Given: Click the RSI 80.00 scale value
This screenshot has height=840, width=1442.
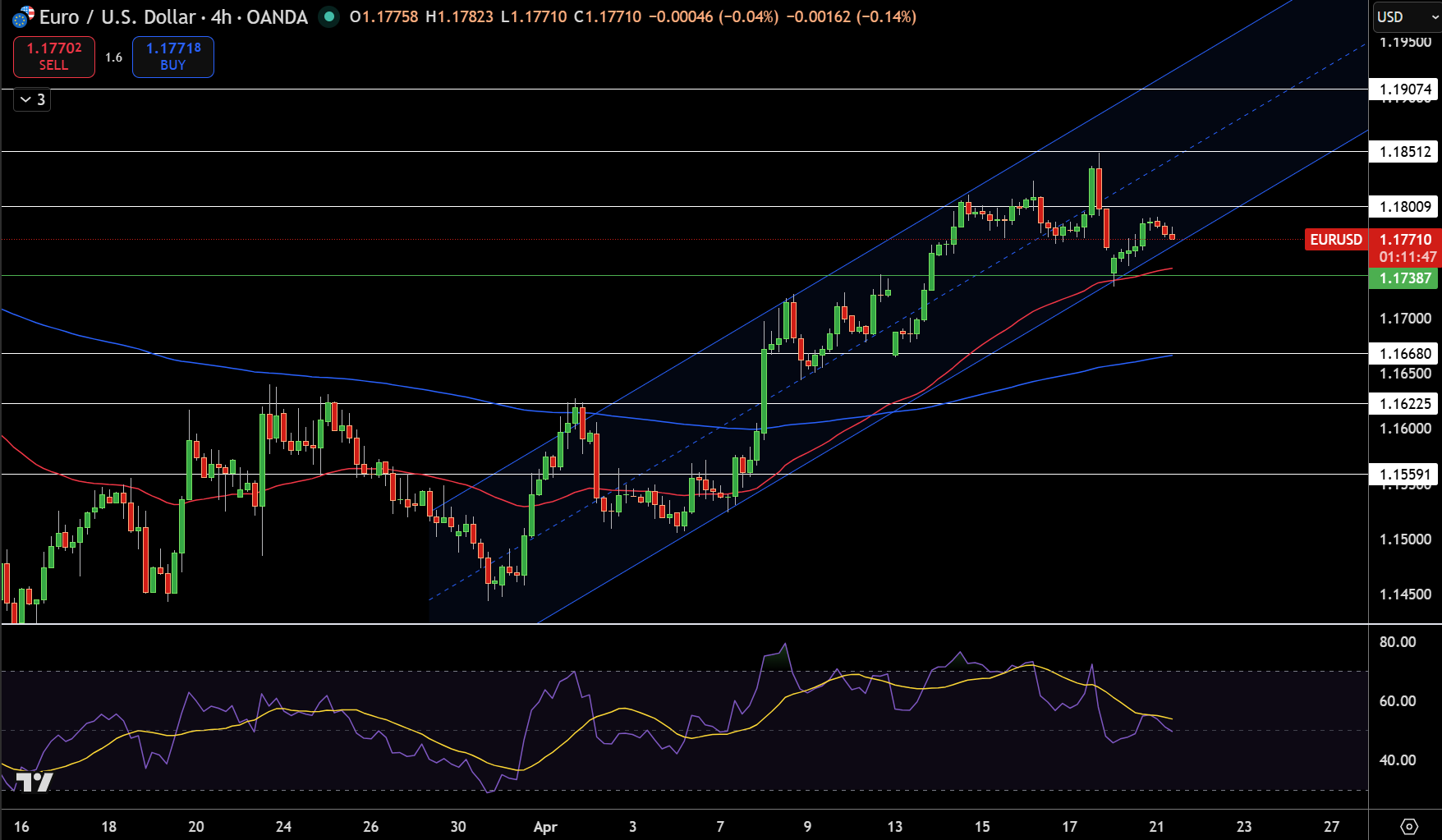Looking at the screenshot, I should tap(1398, 642).
